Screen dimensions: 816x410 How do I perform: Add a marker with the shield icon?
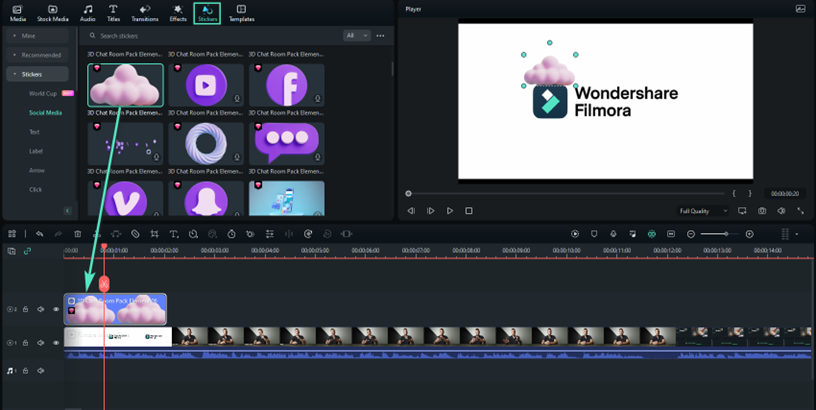(x=594, y=234)
